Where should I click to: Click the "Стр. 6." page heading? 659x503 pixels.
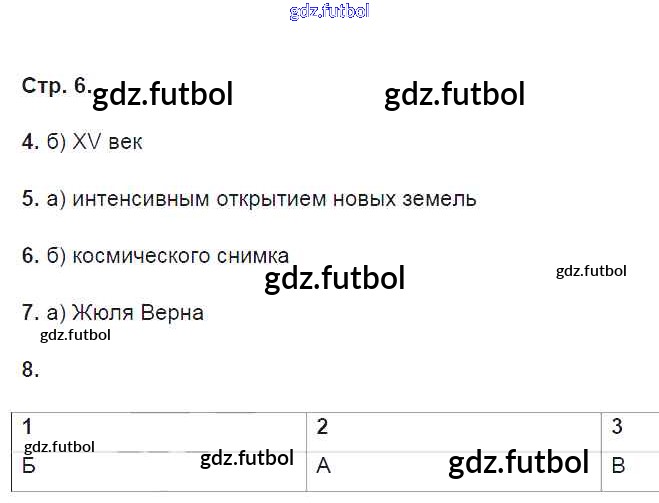pos(56,86)
